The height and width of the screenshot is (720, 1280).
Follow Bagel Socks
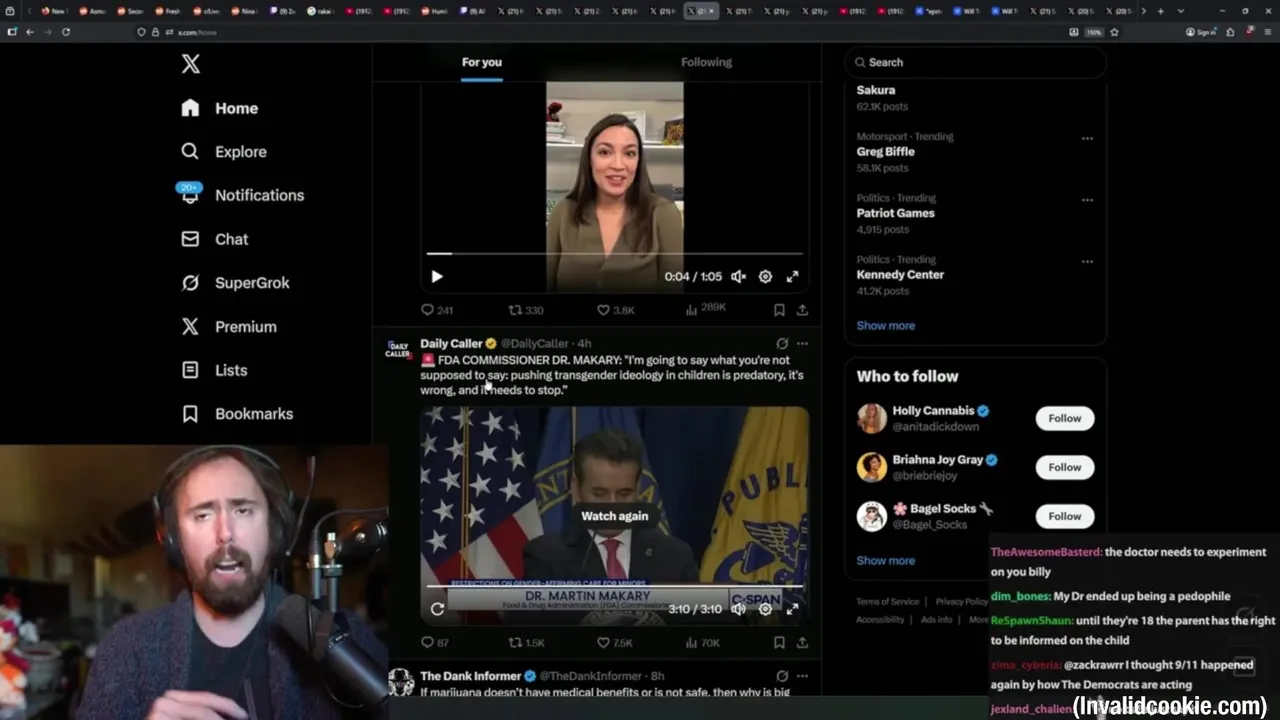(x=1064, y=516)
